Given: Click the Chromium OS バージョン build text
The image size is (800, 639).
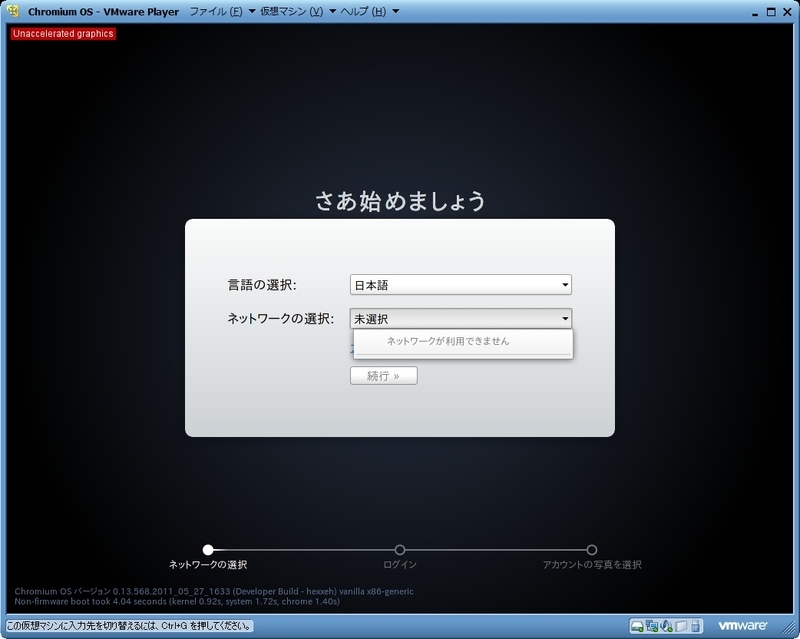Looking at the screenshot, I should click(214, 591).
